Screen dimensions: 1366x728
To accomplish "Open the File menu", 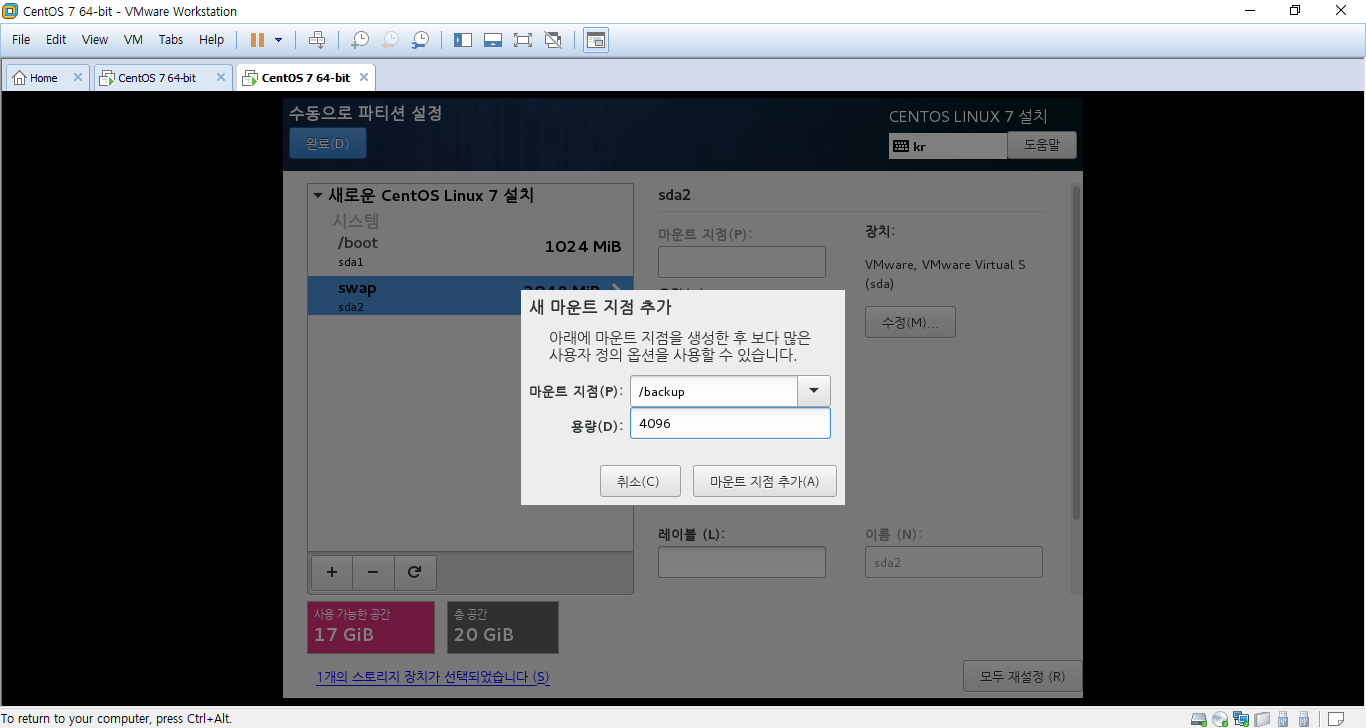I will click(21, 40).
